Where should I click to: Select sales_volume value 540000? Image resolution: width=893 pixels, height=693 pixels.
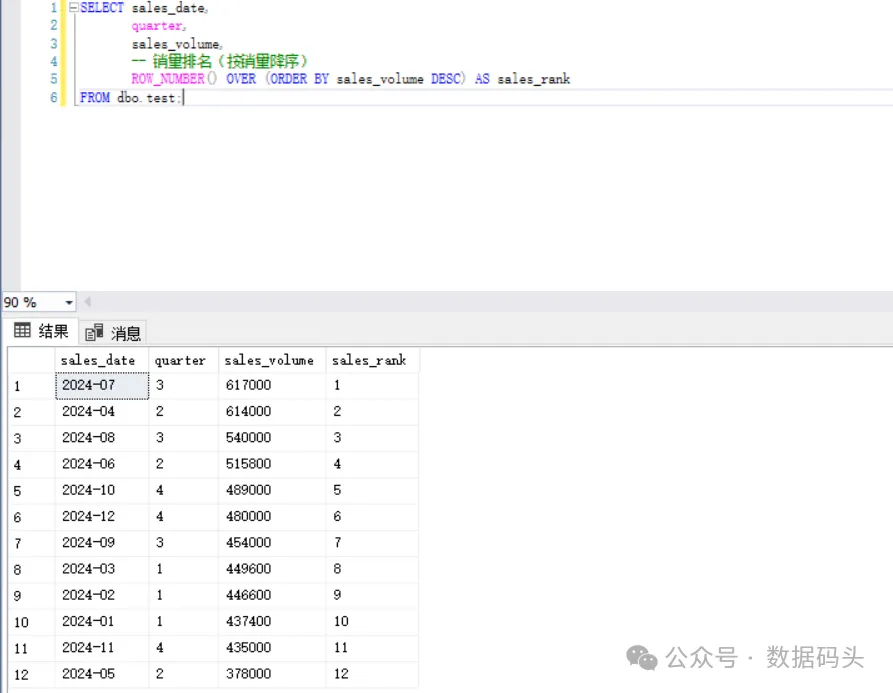pos(272,438)
